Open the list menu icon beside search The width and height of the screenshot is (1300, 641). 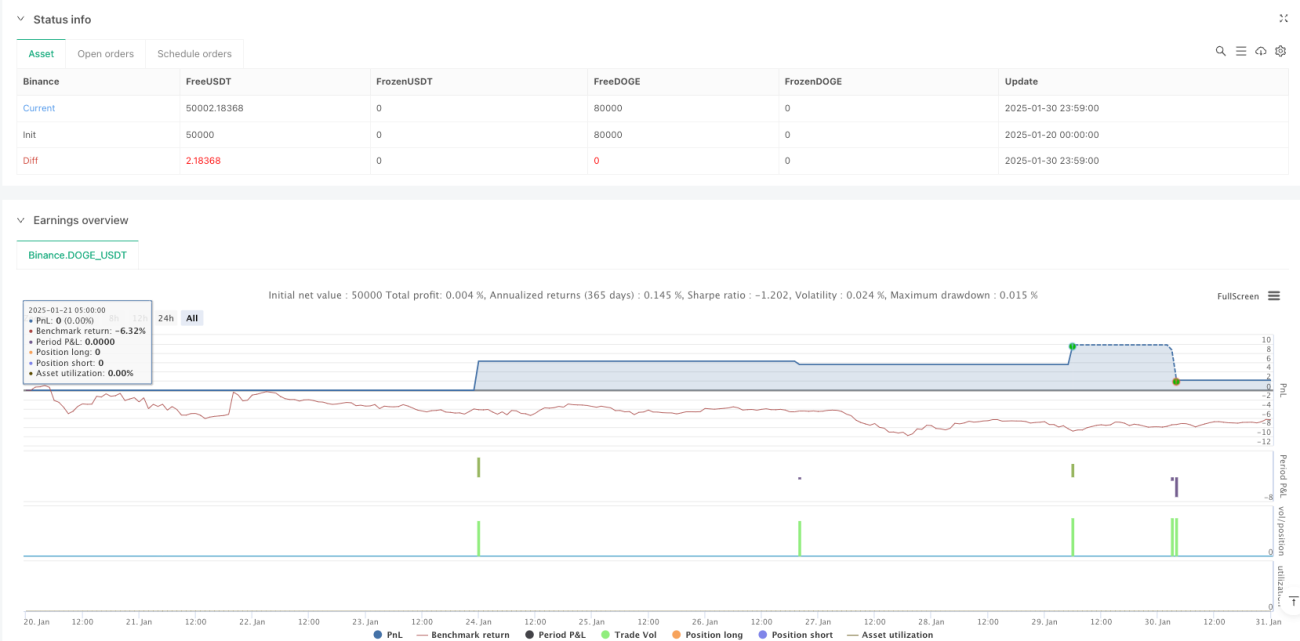[1241, 51]
